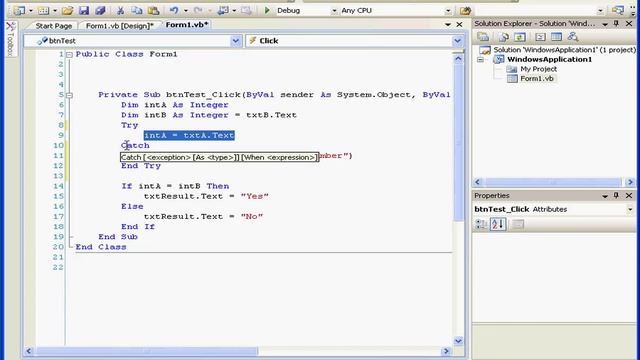Switch to the Form1.vb [Design]* tab
This screenshot has width=640, height=360.
[x=120, y=26]
